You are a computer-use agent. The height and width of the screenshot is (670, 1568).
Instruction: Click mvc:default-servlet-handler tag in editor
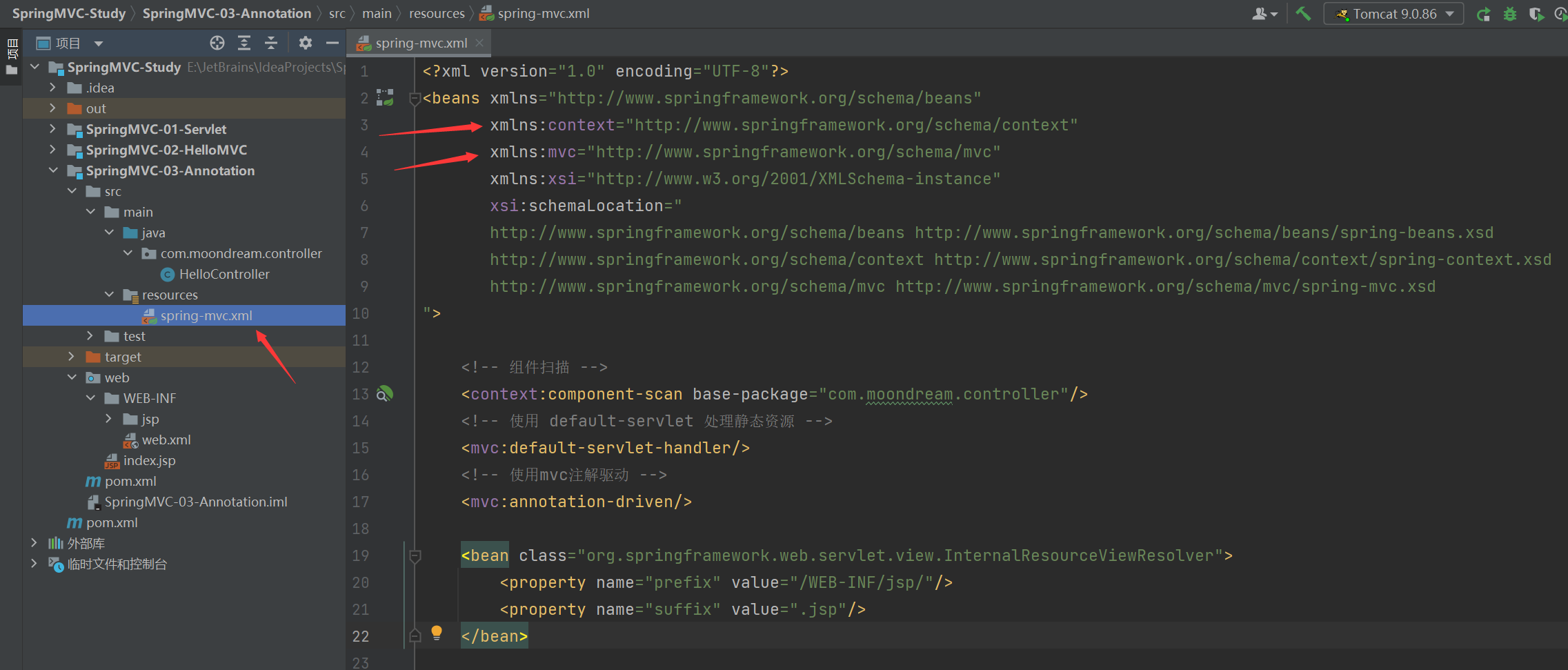606,448
